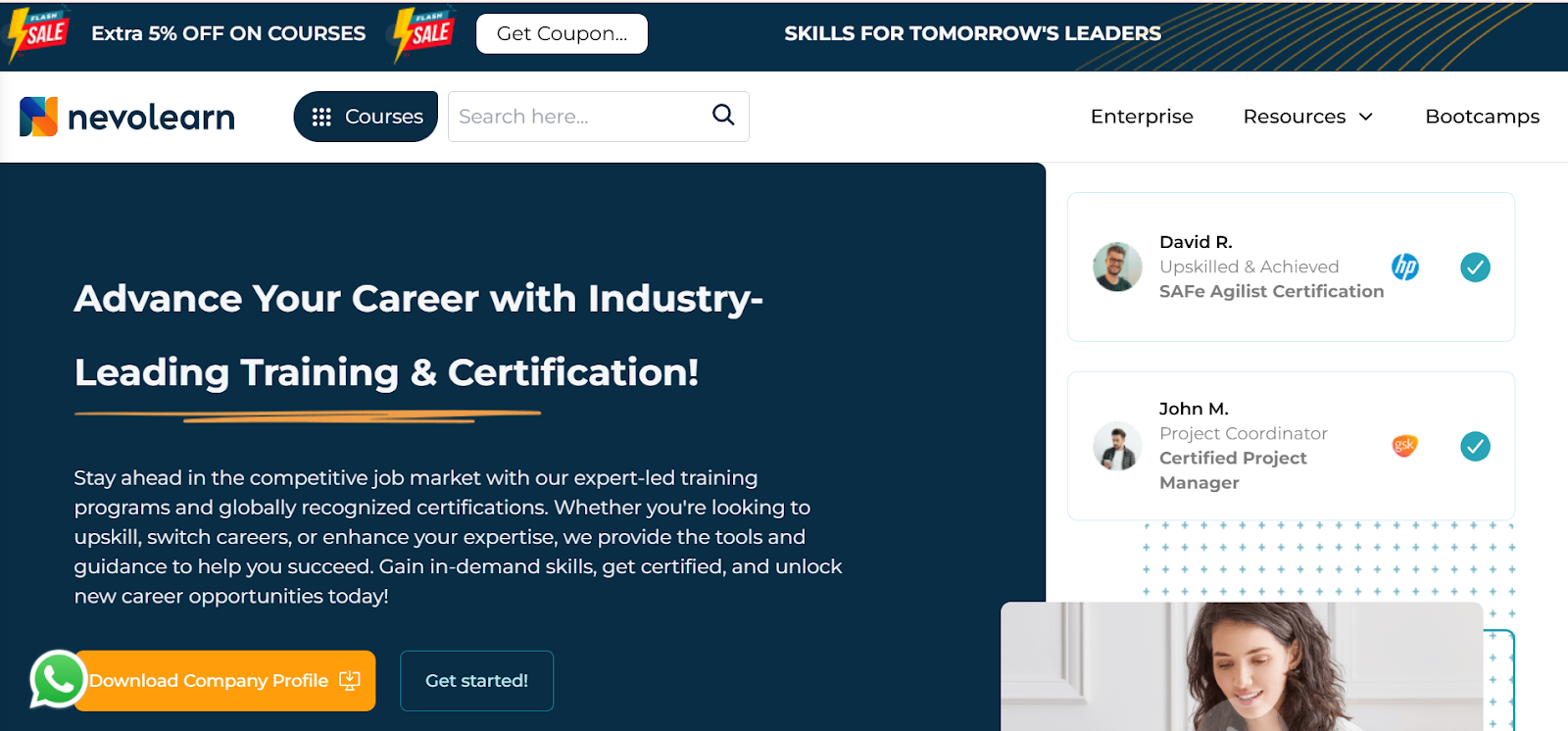Click Extra 5% OFF ON COURSES text
1568x731 pixels.
point(228,33)
